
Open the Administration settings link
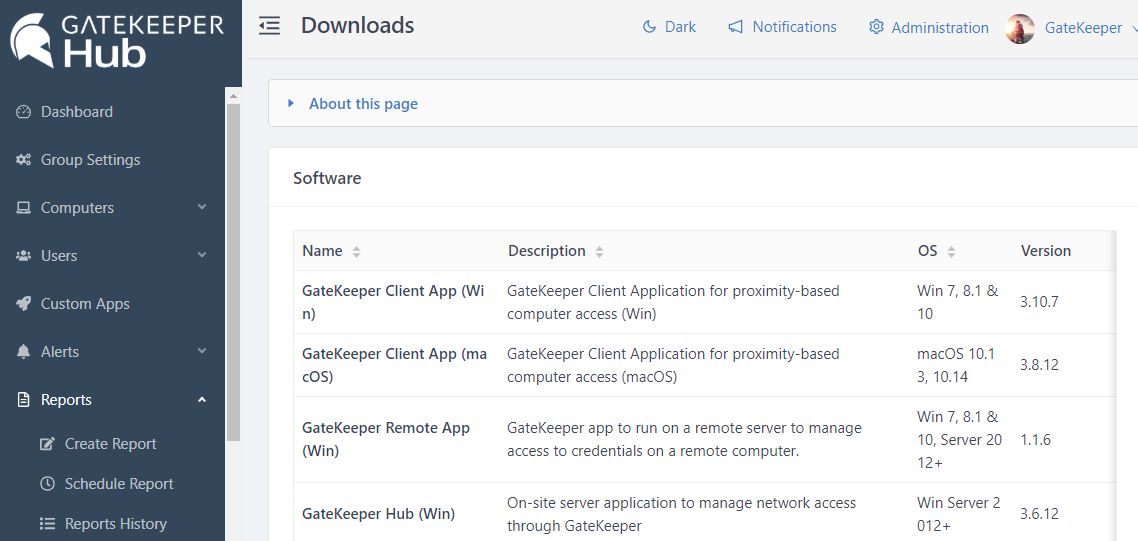tap(928, 28)
